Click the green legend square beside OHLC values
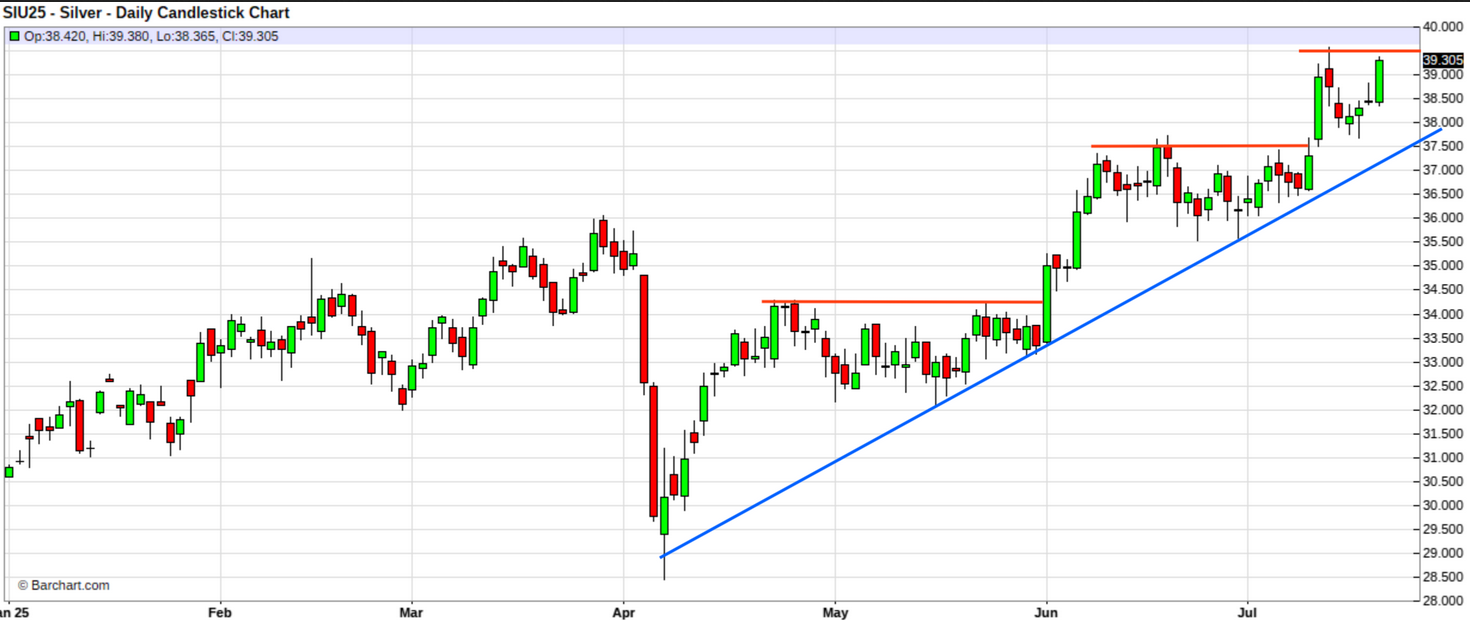The image size is (1470, 620). pos(15,36)
